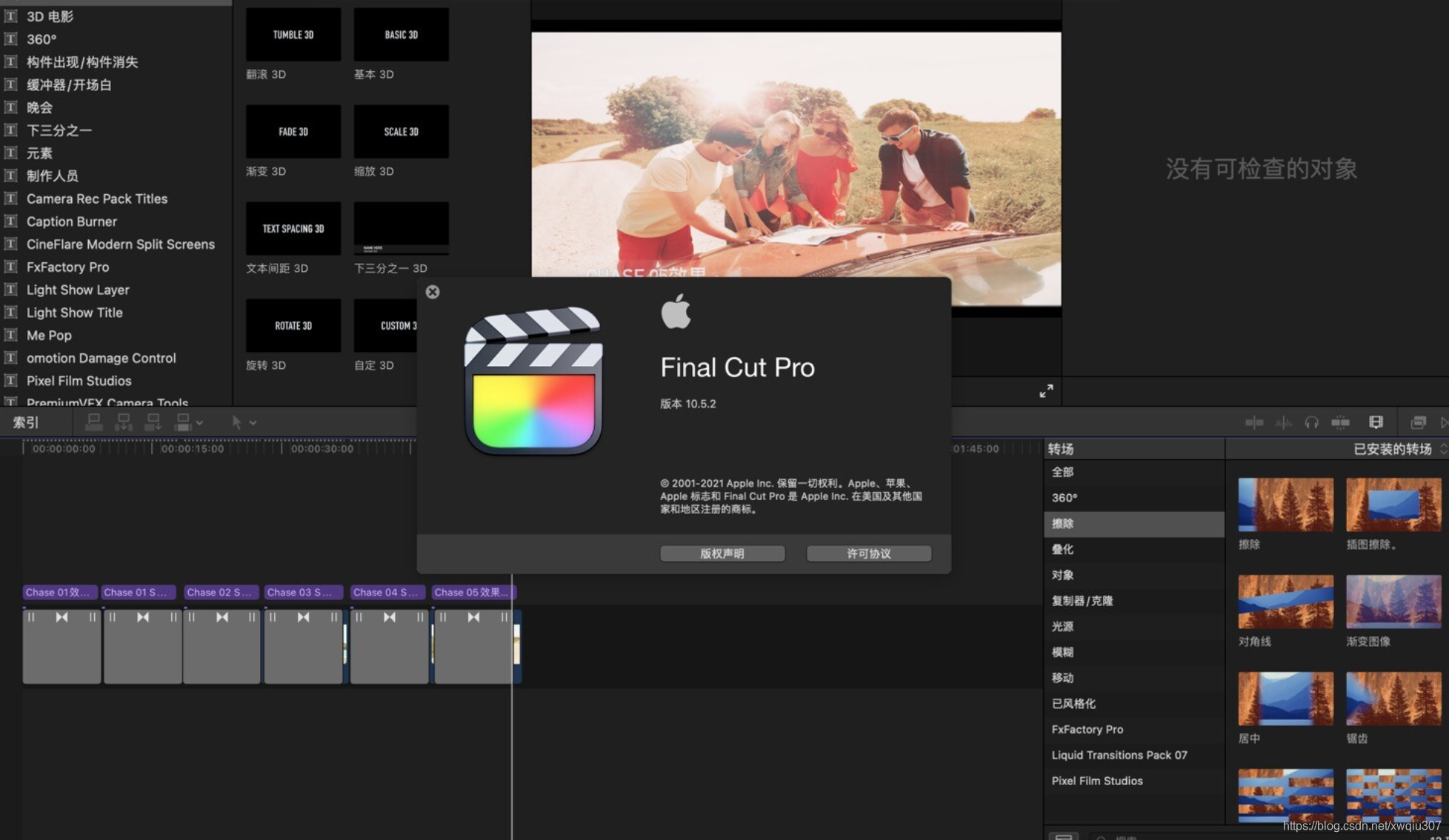
Task: Expand viewer to full screen with arrows icon
Action: point(1046,391)
